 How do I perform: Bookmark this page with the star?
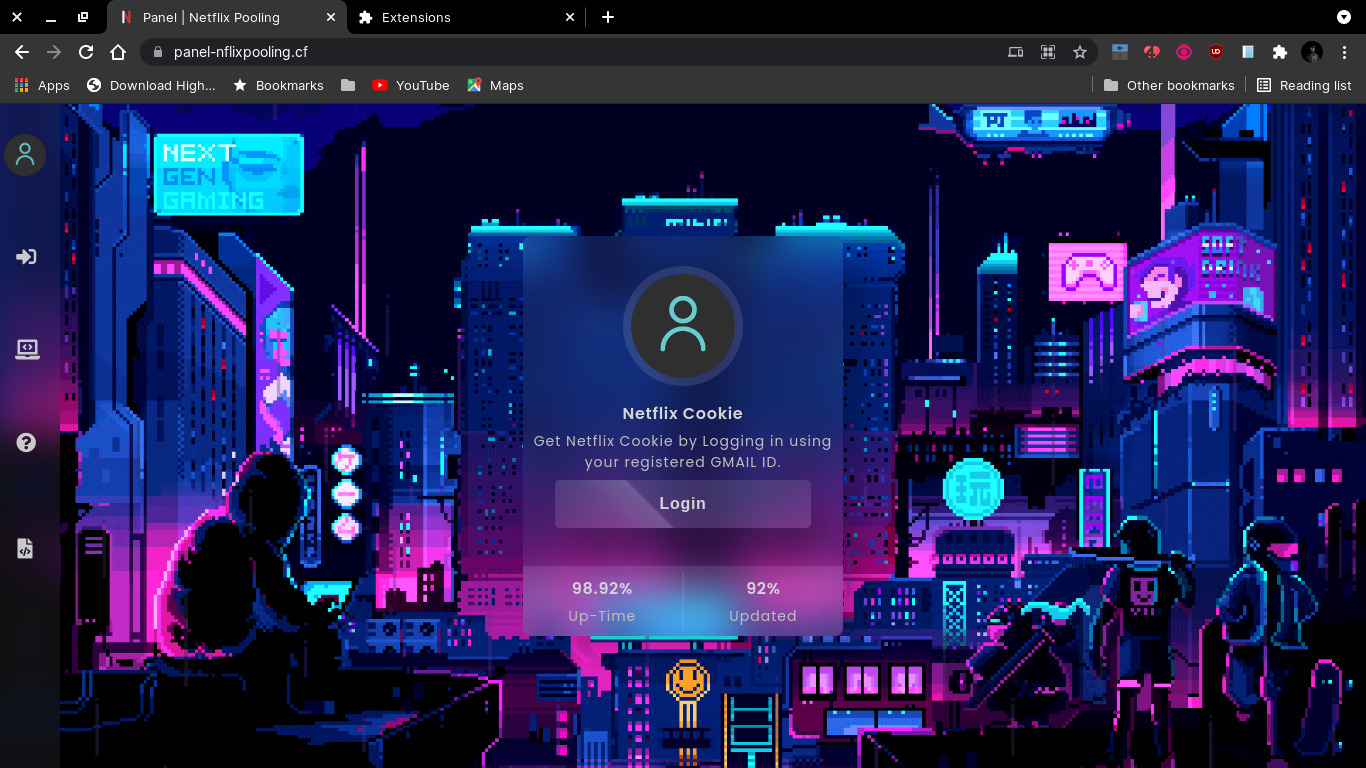click(1080, 52)
